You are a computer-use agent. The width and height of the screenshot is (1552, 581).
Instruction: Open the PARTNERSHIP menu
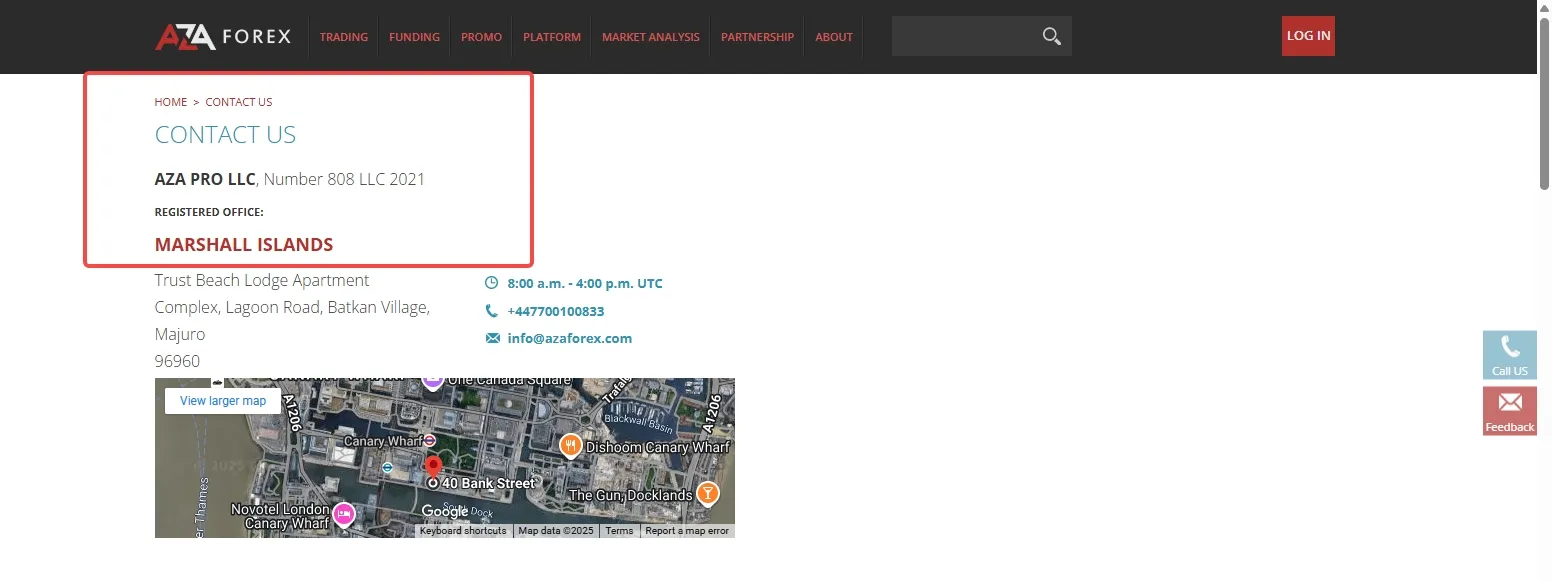coord(757,37)
